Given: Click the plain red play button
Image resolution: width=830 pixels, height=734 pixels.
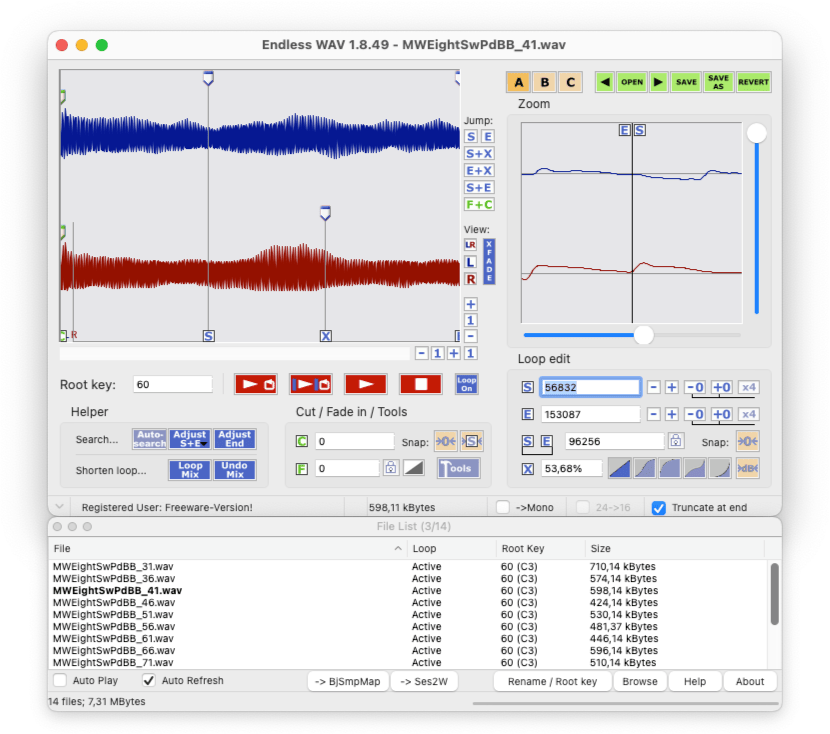Looking at the screenshot, I should tap(366, 384).
